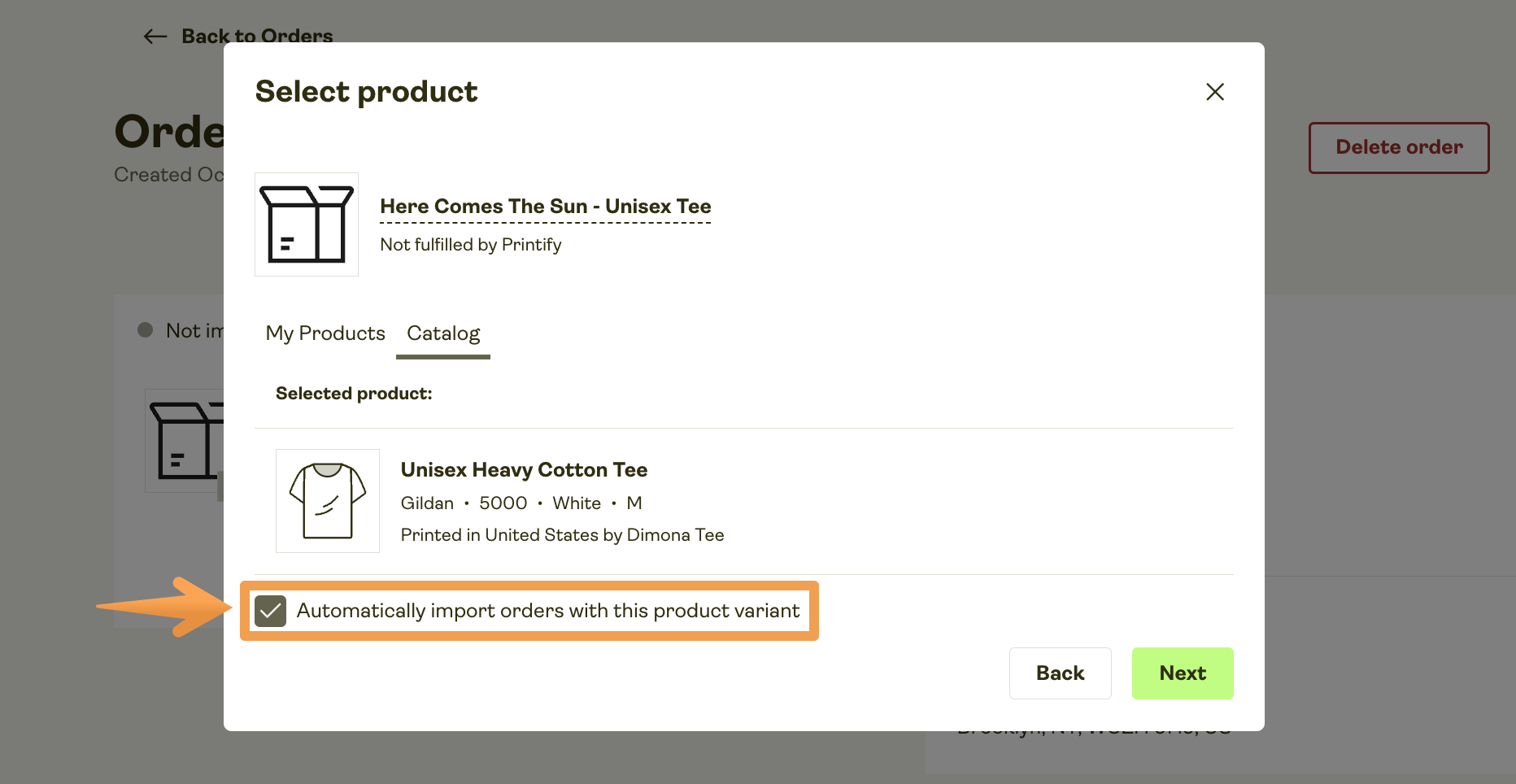The image size is (1516, 784).
Task: Switch to the My Products tab
Action: coord(325,333)
